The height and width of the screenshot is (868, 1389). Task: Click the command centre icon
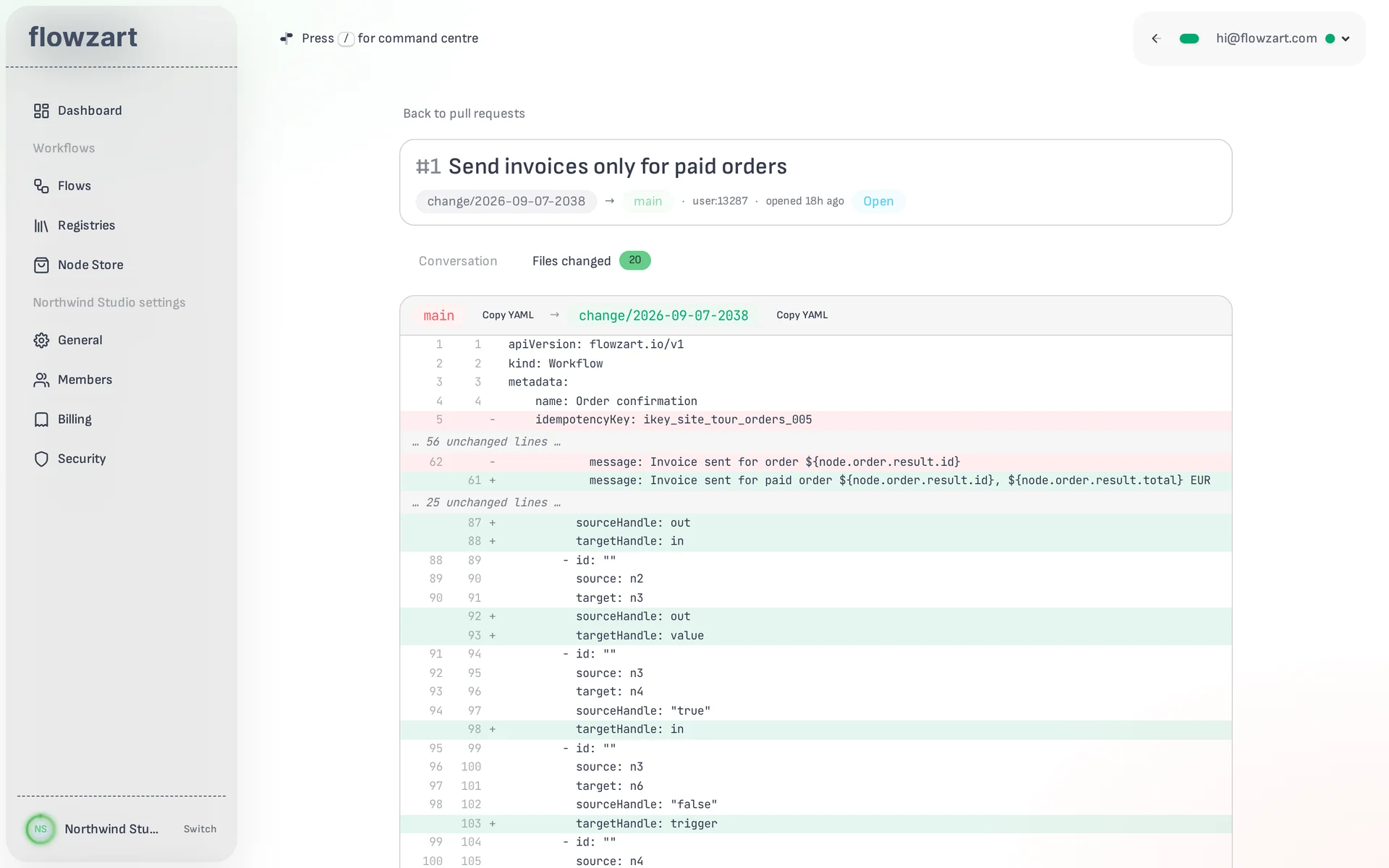pos(286,38)
